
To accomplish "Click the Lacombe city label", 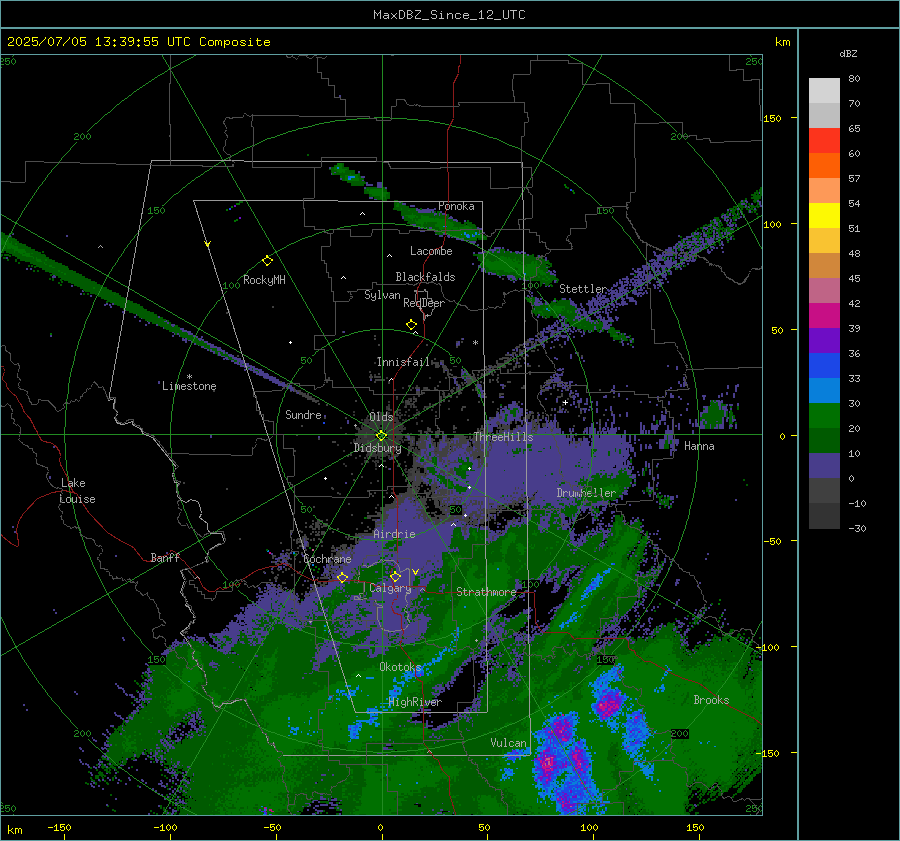I will coord(431,251).
